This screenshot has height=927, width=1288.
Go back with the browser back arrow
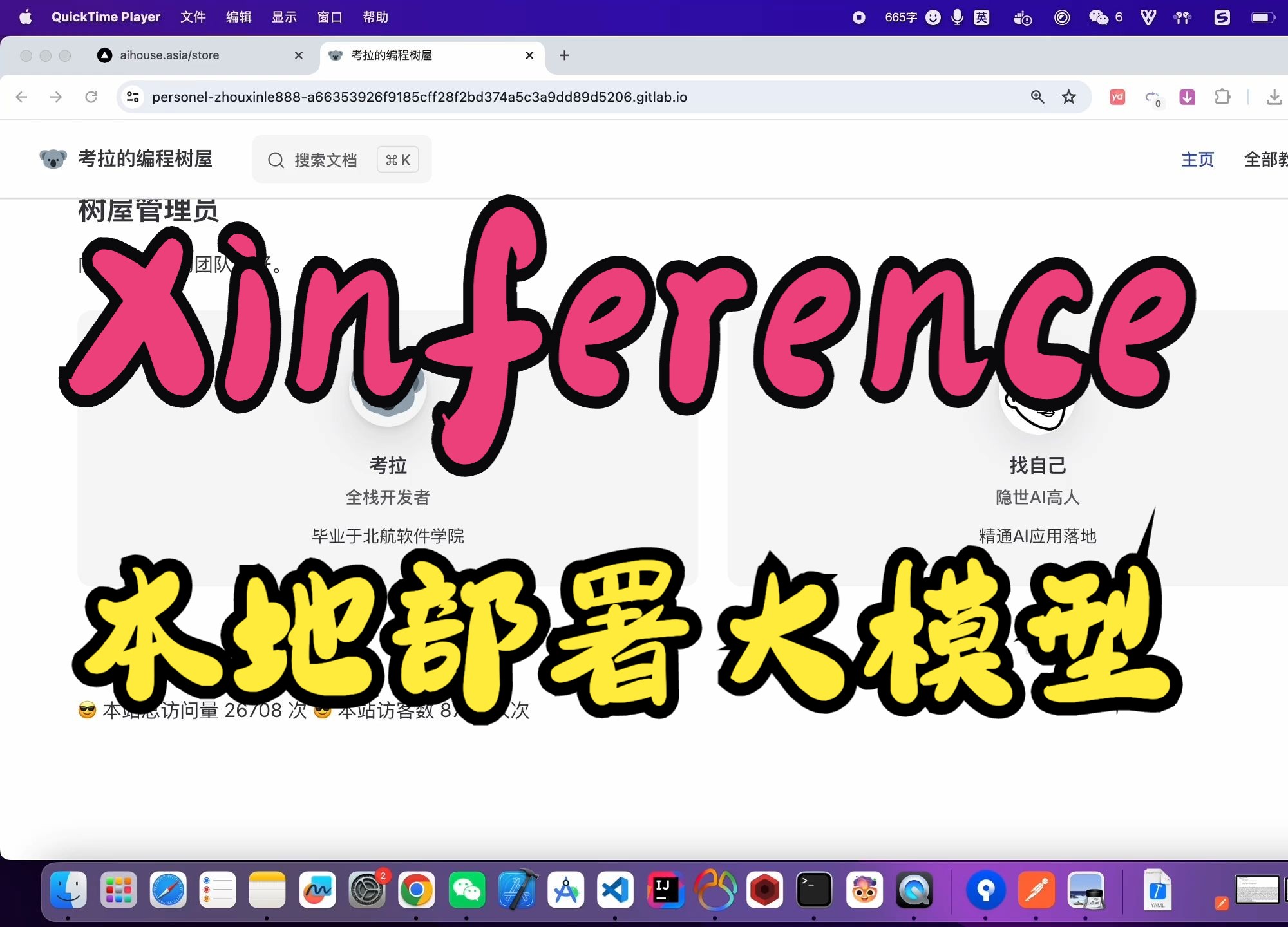pyautogui.click(x=22, y=97)
